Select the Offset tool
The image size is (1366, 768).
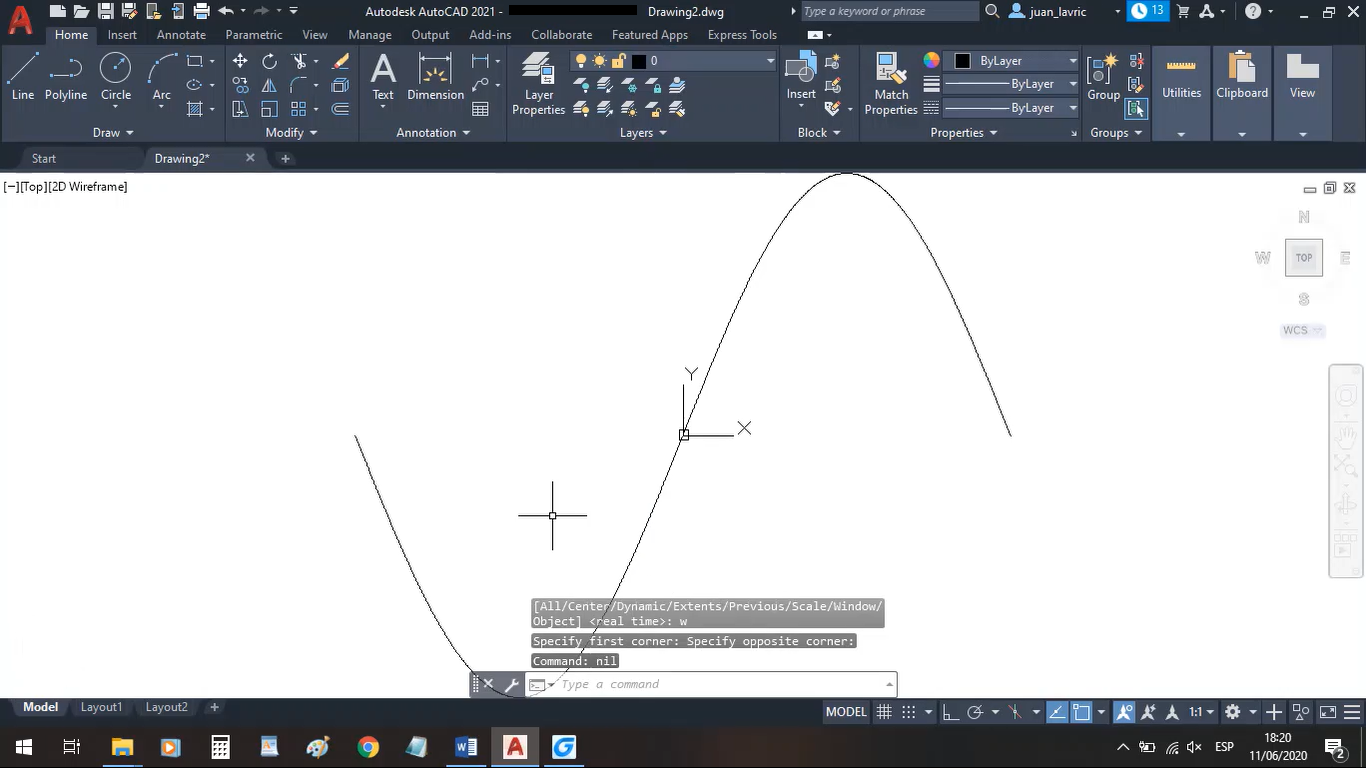coord(340,109)
